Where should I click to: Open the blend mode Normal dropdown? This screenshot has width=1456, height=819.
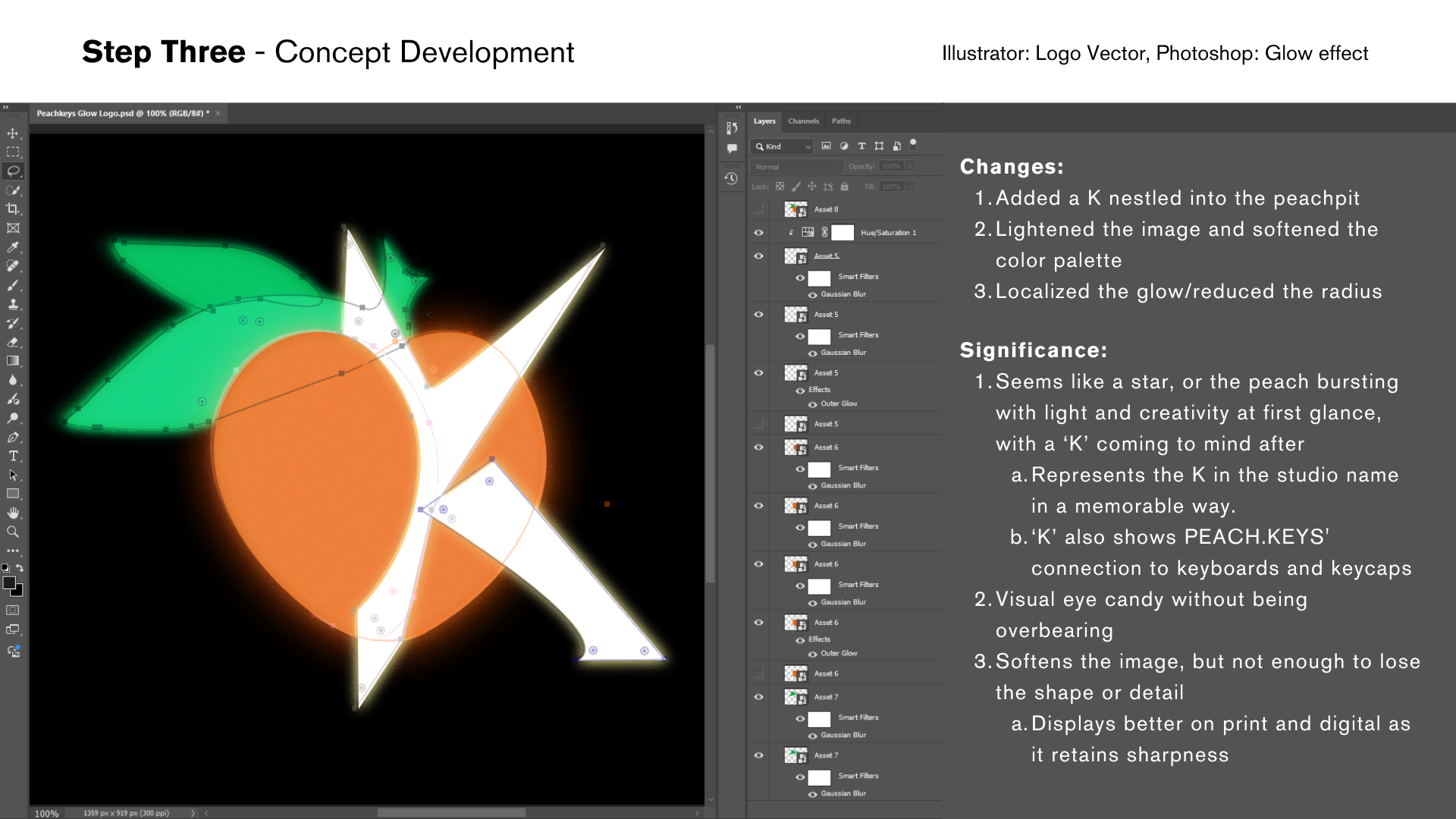coord(796,167)
